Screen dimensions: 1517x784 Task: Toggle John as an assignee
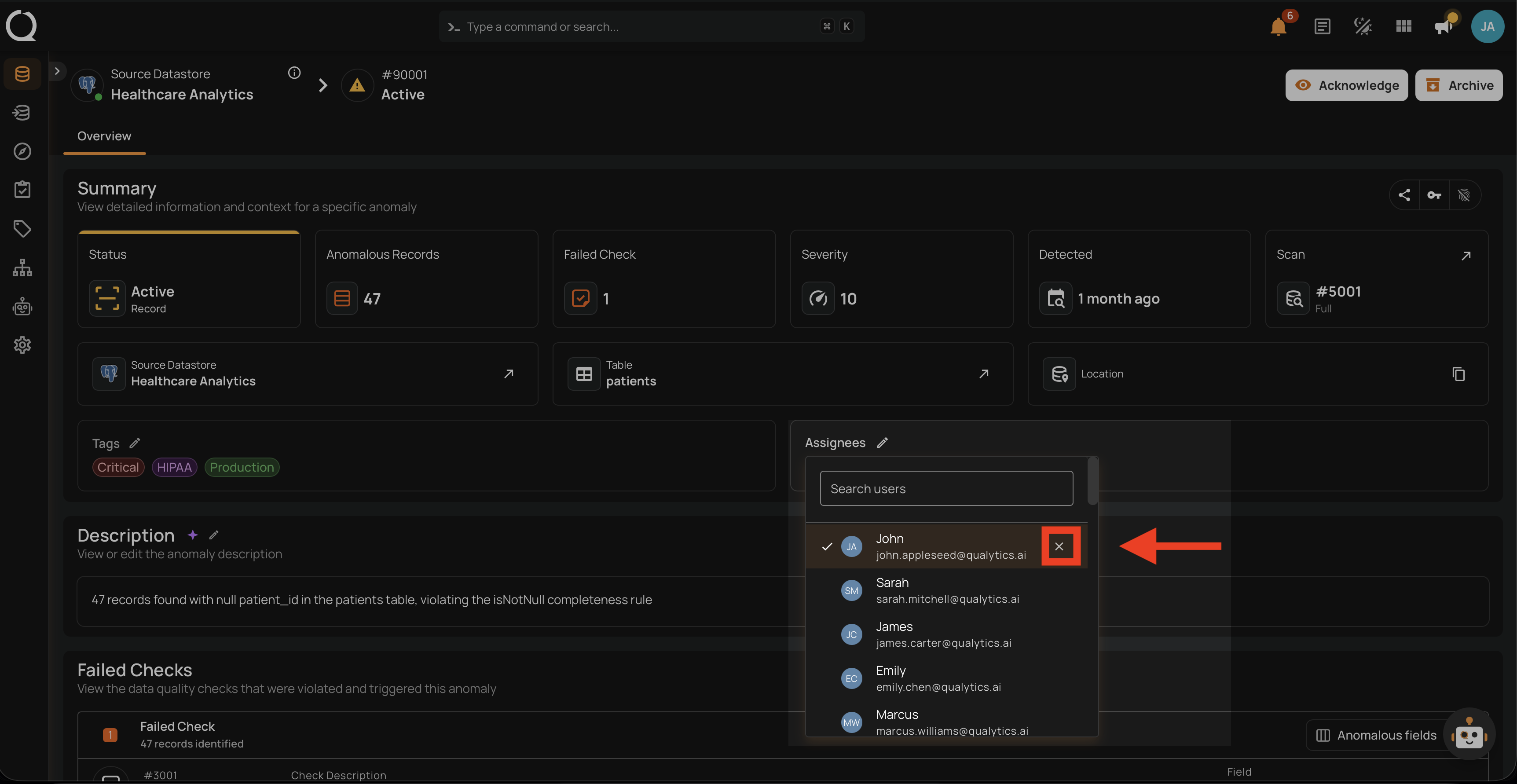click(x=946, y=546)
